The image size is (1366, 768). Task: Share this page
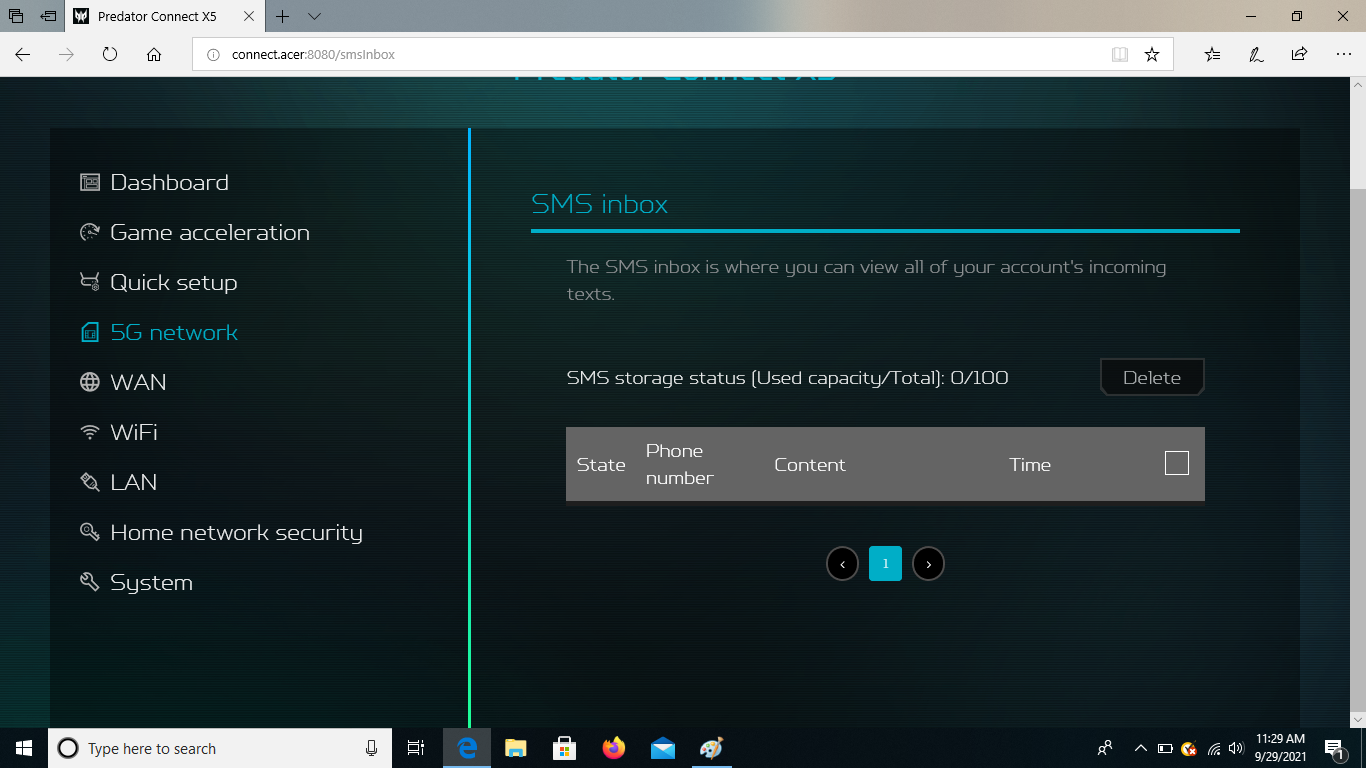pos(1299,55)
